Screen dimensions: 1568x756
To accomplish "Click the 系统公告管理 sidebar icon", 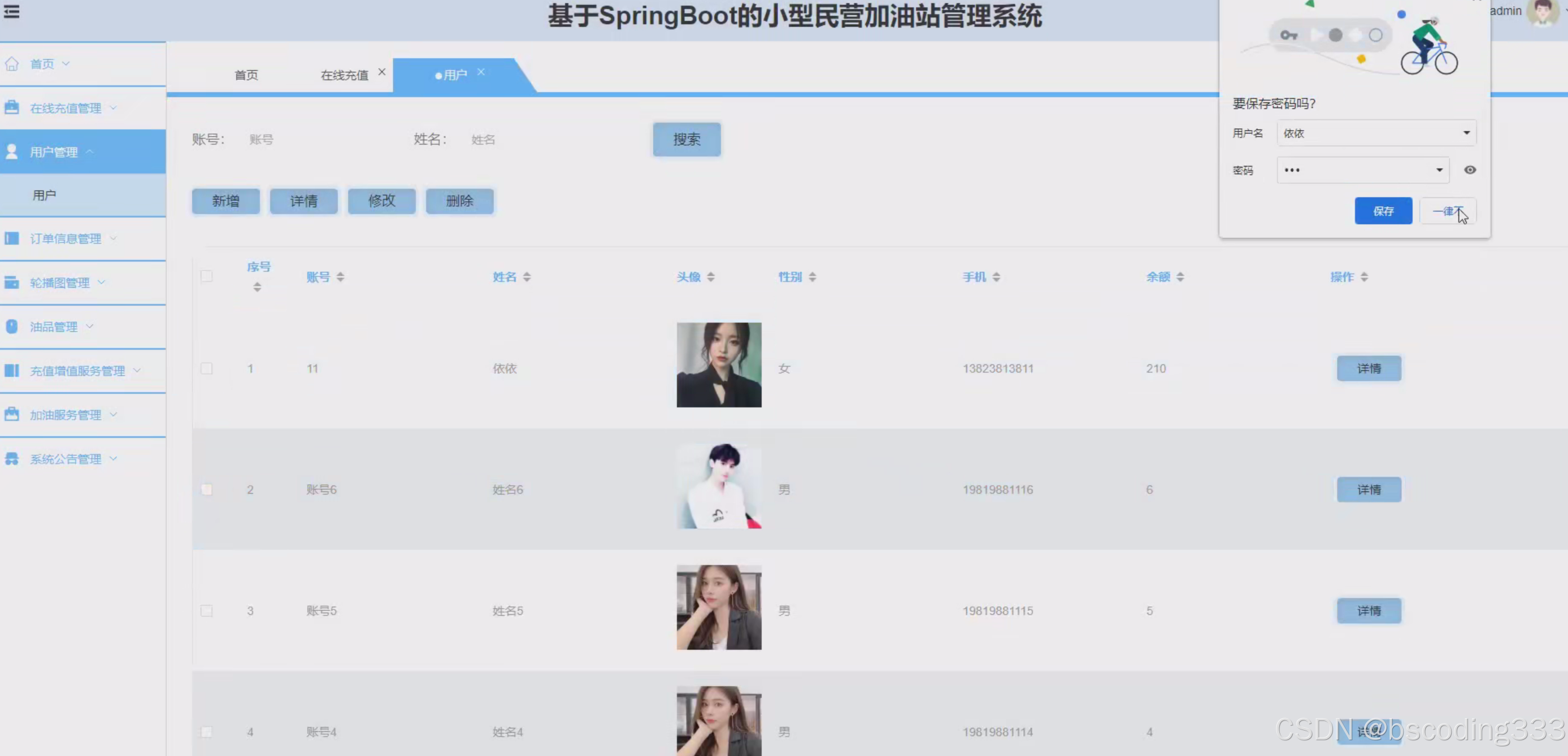I will (11, 458).
